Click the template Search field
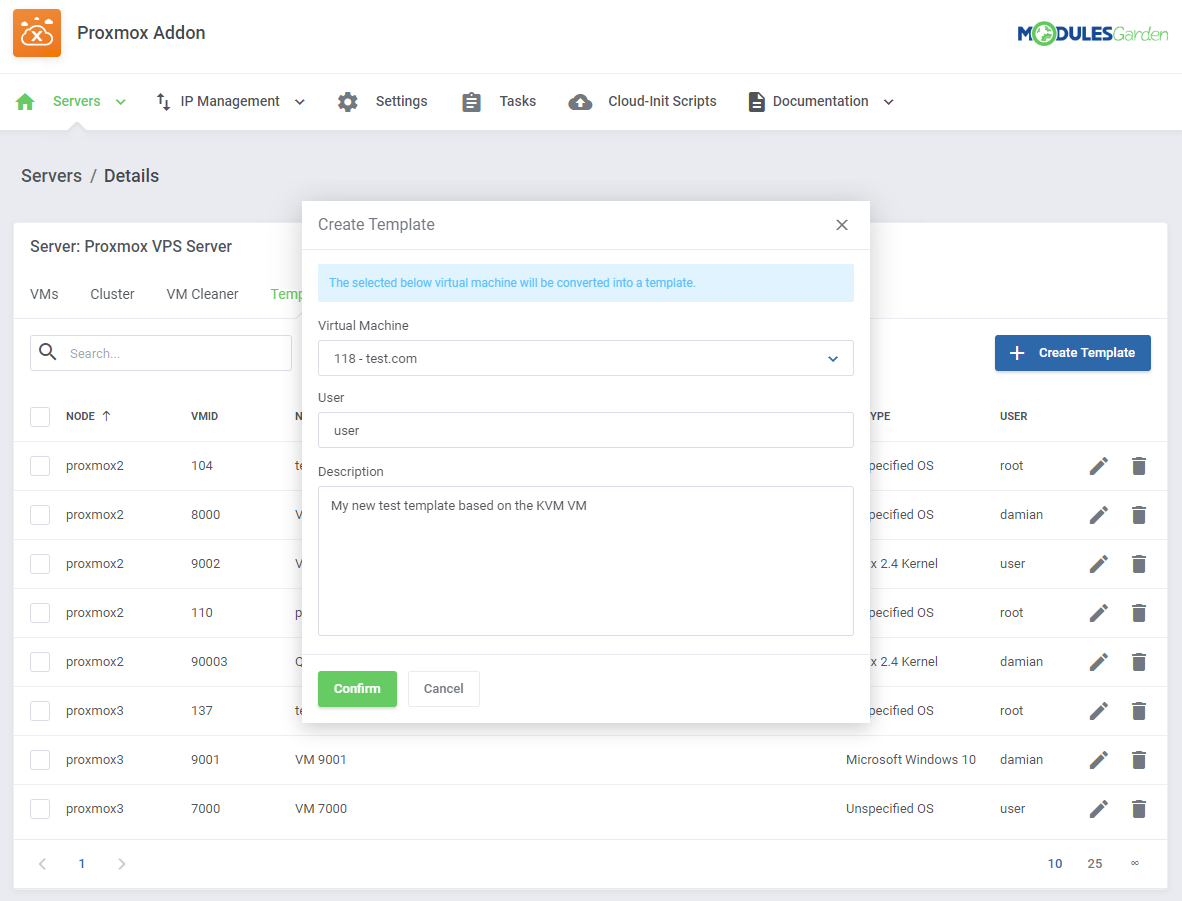Screen dimensions: 1182x901 point(161,353)
